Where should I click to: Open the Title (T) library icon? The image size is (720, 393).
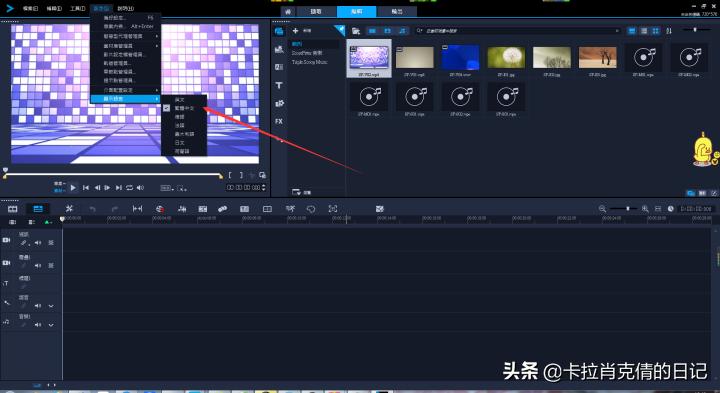[x=279, y=85]
